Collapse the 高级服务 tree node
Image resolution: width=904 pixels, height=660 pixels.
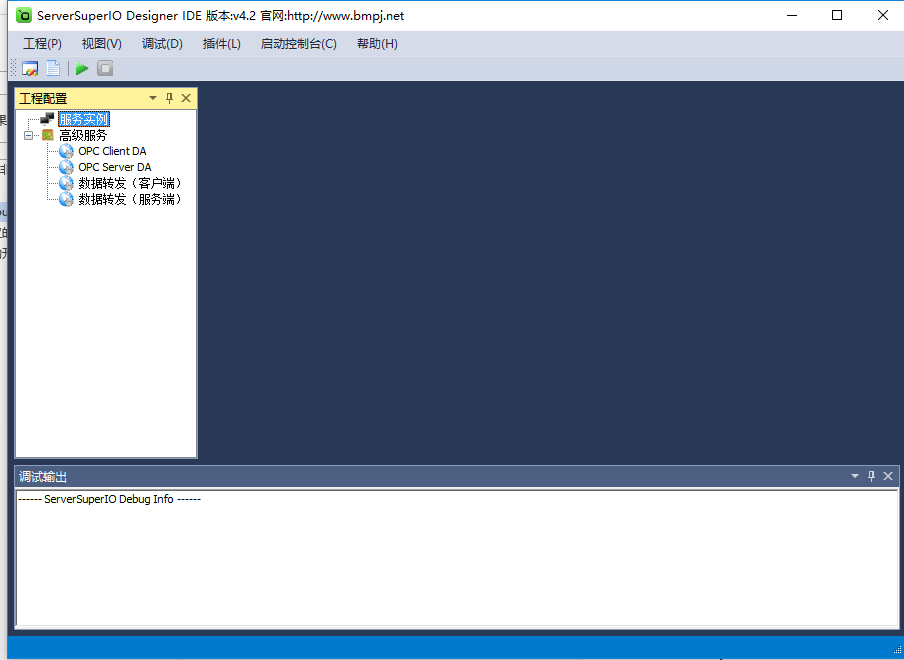point(28,135)
